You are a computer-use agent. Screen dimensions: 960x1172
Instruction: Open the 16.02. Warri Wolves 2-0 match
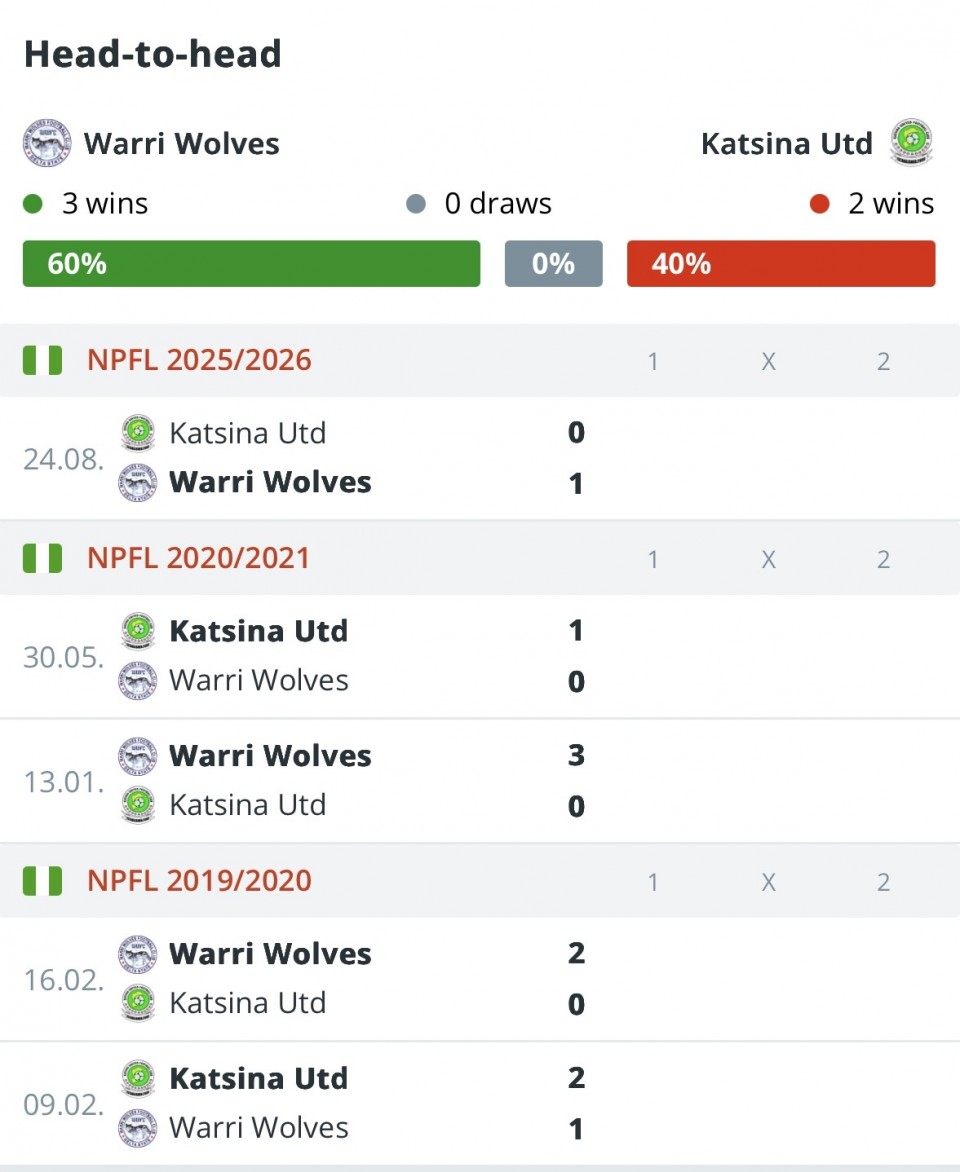[350, 979]
